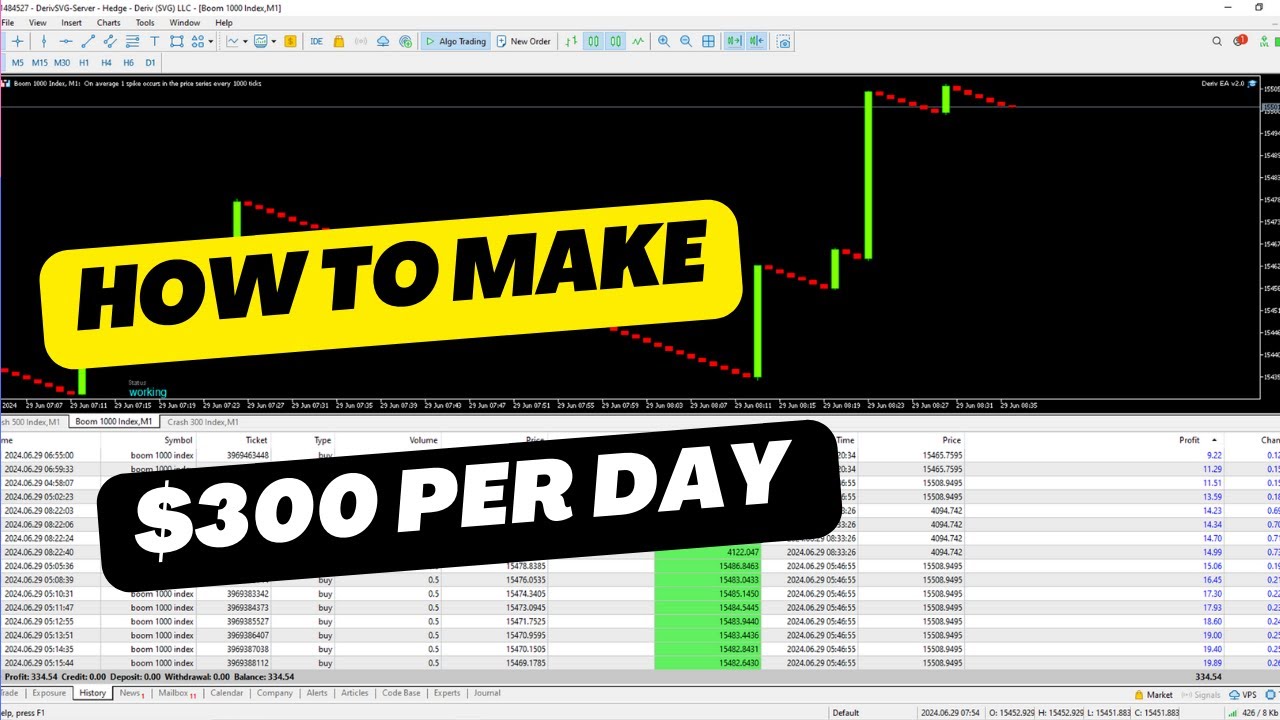Screen dimensions: 1280x720
Task: Select the M15 timeframe
Action: pos(39,63)
